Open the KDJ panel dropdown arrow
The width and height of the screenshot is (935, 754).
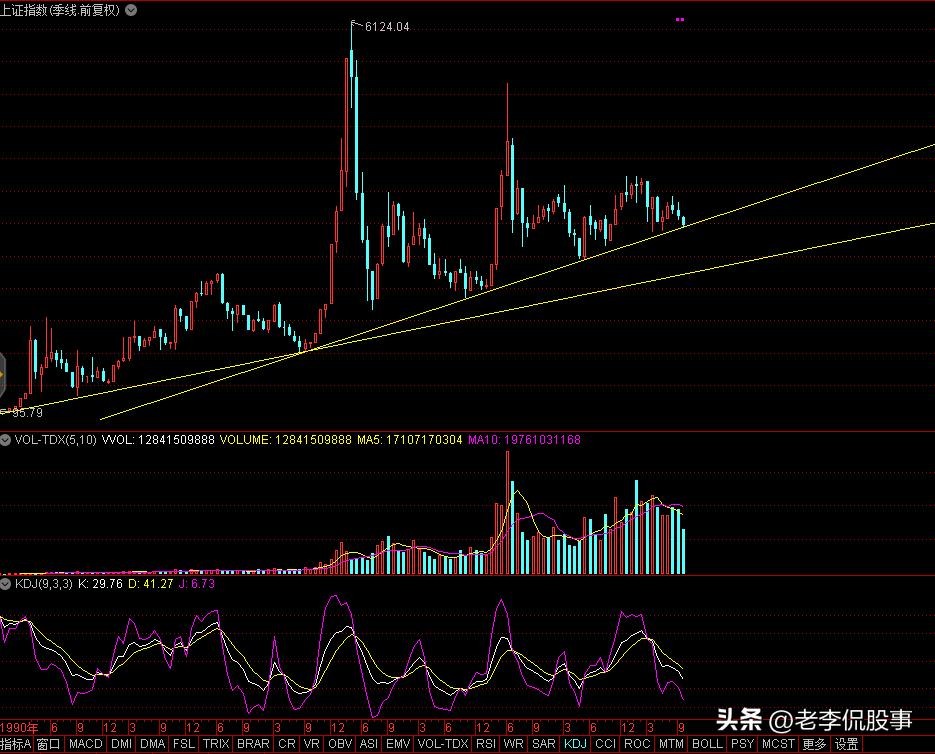(x=6, y=582)
